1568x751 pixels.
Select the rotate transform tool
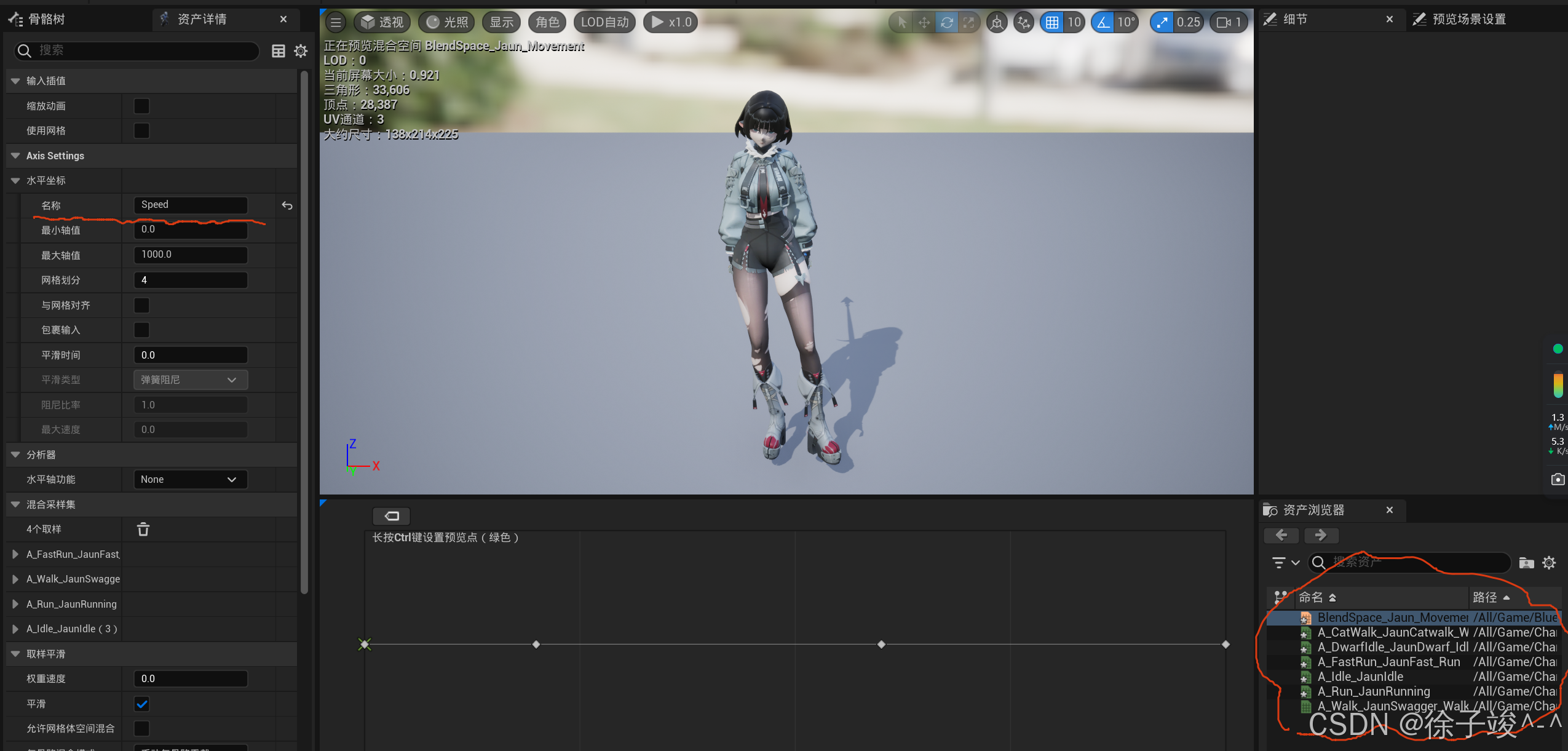946,23
